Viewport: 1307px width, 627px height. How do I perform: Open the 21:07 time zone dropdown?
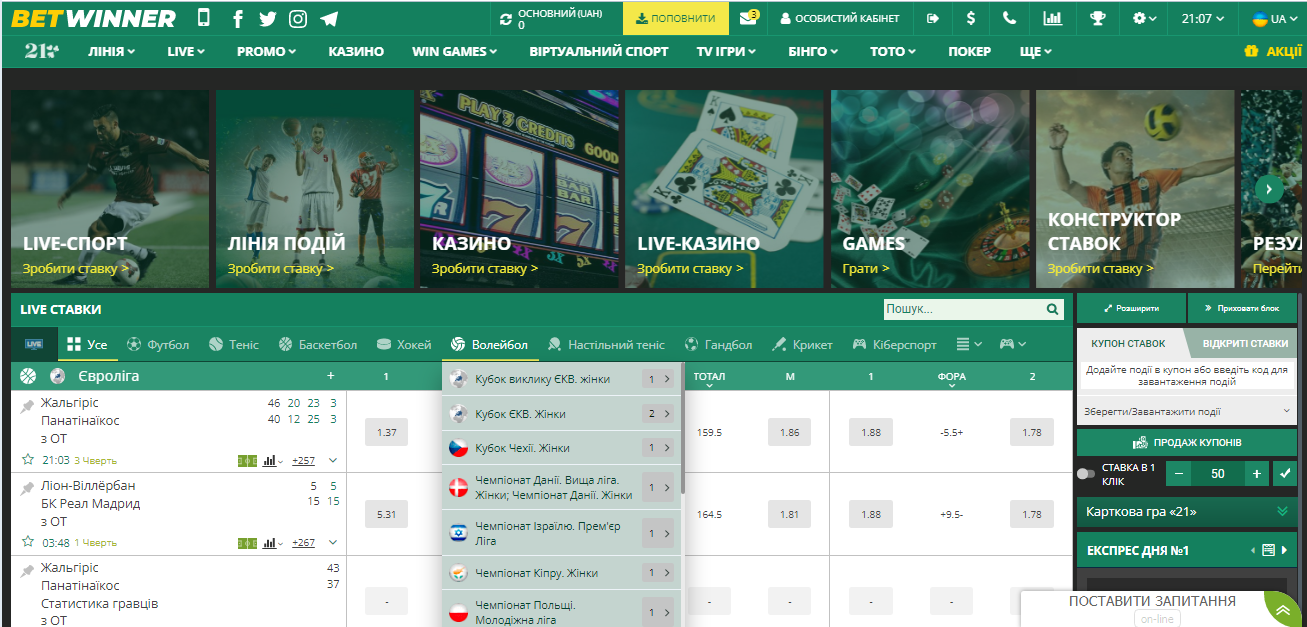[1202, 18]
